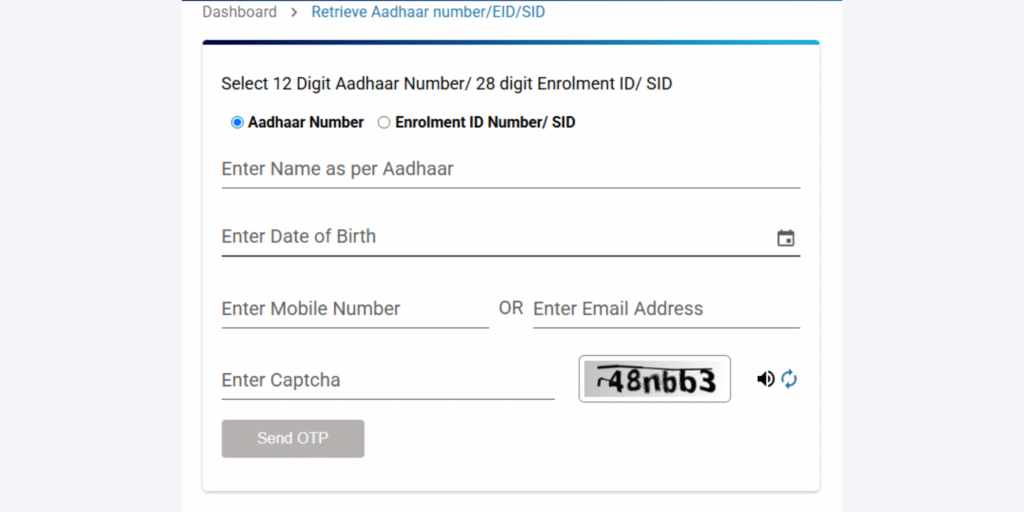Open the Retrieve Aadhaar number/EID/SID breadcrumb

point(428,12)
